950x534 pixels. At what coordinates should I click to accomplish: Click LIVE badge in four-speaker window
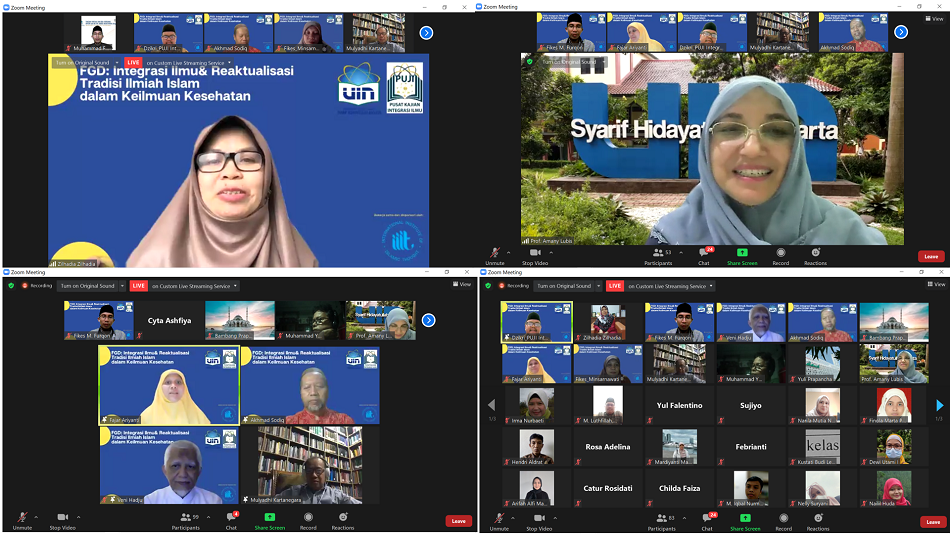[139, 285]
